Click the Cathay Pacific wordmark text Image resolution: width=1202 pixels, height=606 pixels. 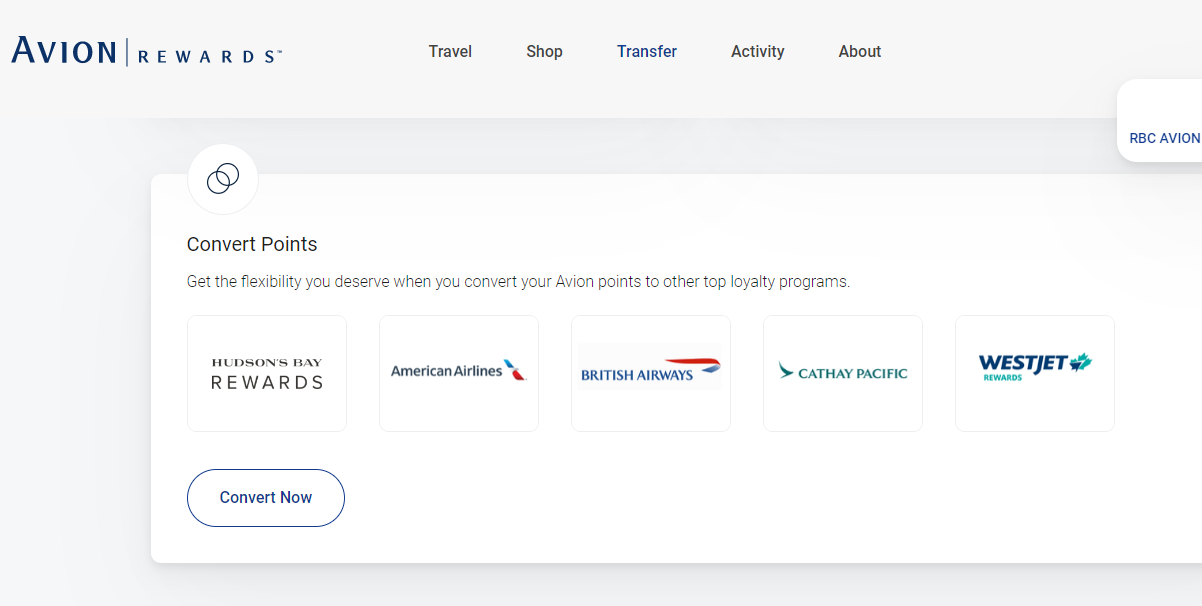coord(853,373)
